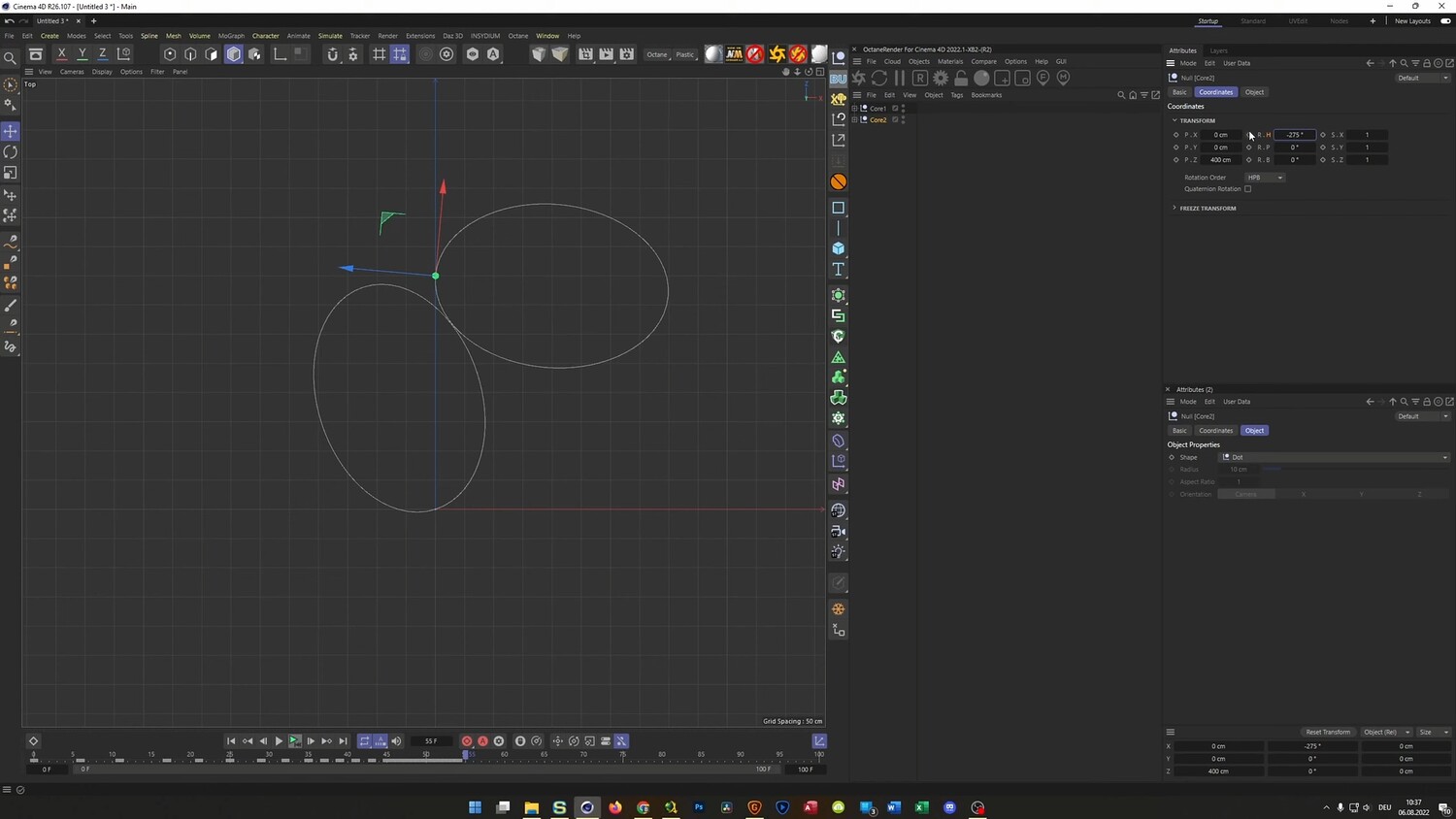Collapse the Transform section

tap(1175, 120)
